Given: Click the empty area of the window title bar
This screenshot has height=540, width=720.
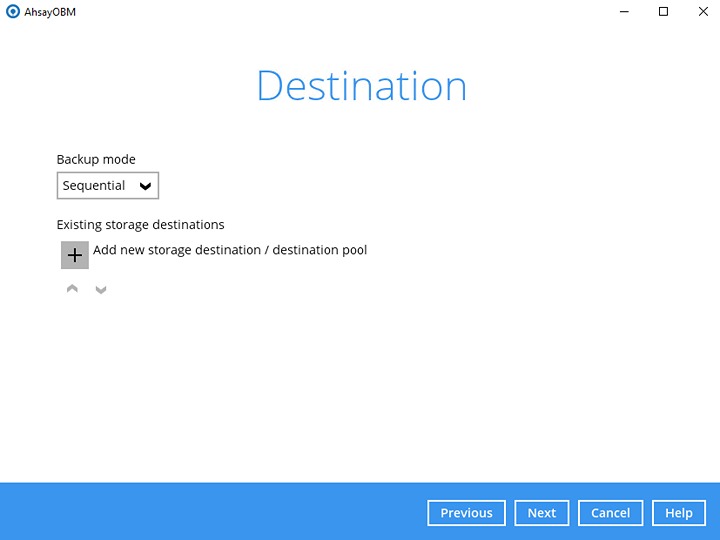Looking at the screenshot, I should (330, 11).
